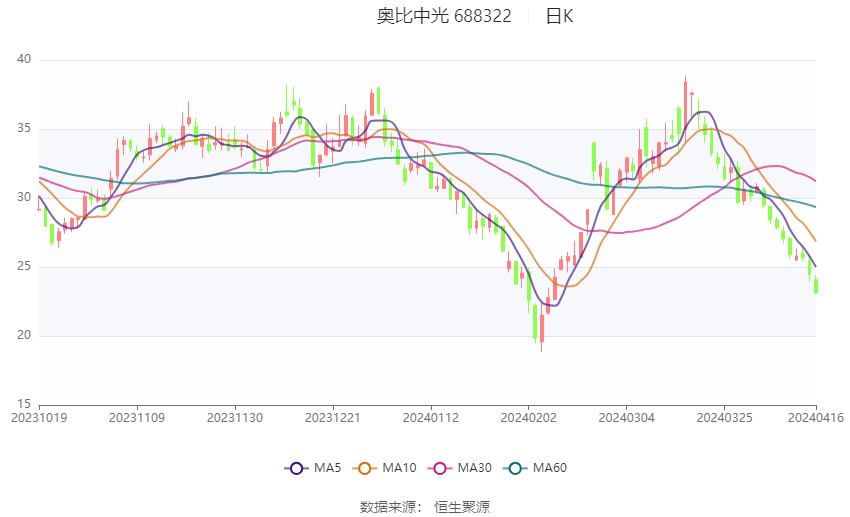
Task: Click the 20240304 x-axis date label
Action: tap(626, 418)
